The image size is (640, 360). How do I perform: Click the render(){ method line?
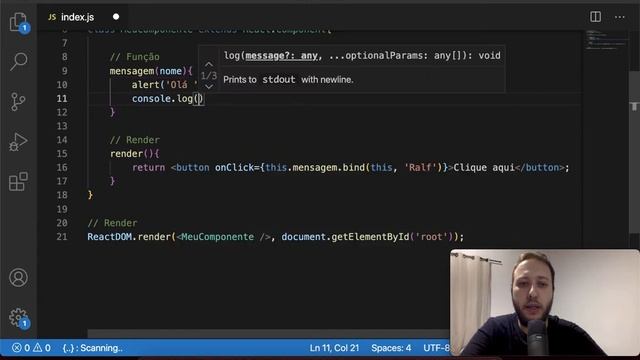tap(135, 154)
